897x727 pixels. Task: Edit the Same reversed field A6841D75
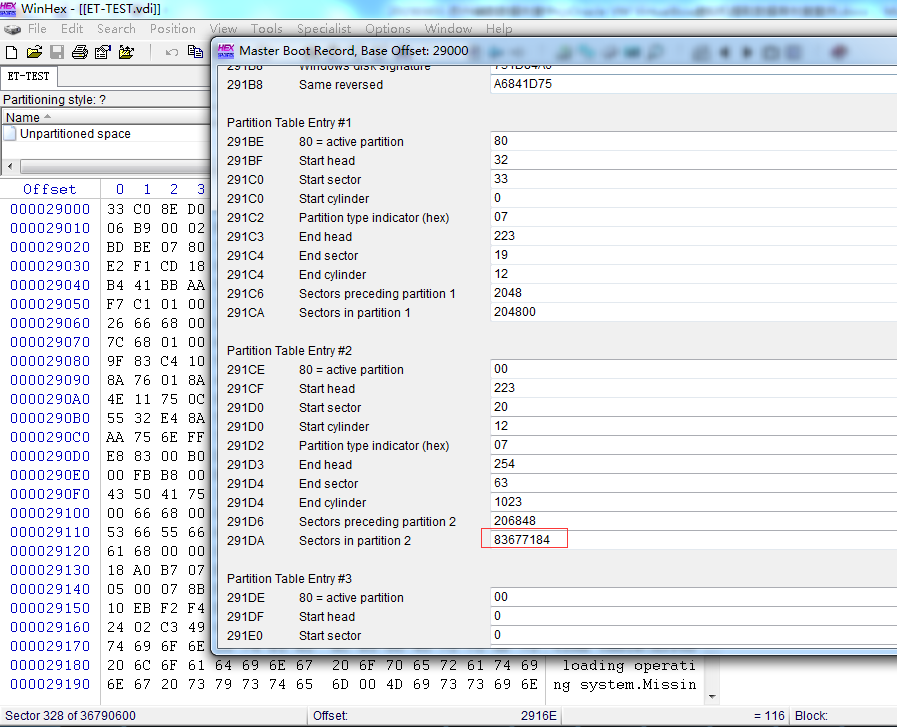693,84
